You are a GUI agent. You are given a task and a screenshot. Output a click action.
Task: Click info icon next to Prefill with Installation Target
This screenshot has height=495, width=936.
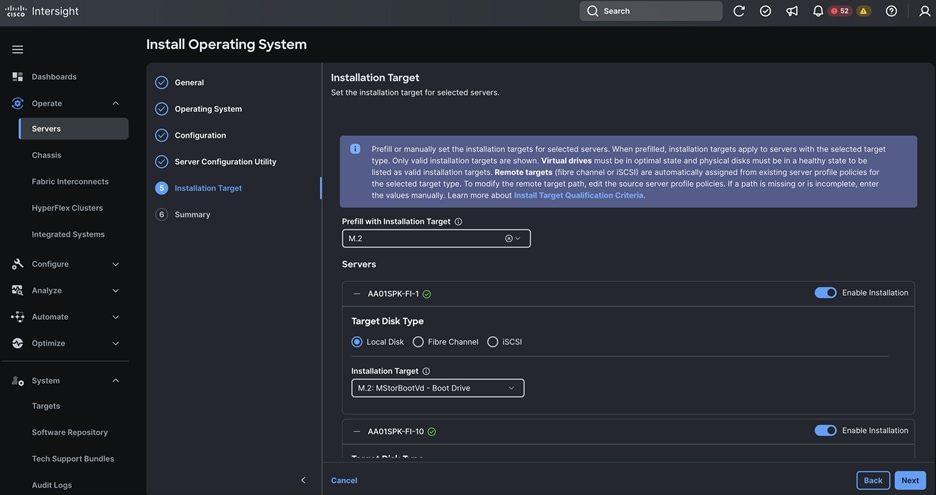[458, 222]
